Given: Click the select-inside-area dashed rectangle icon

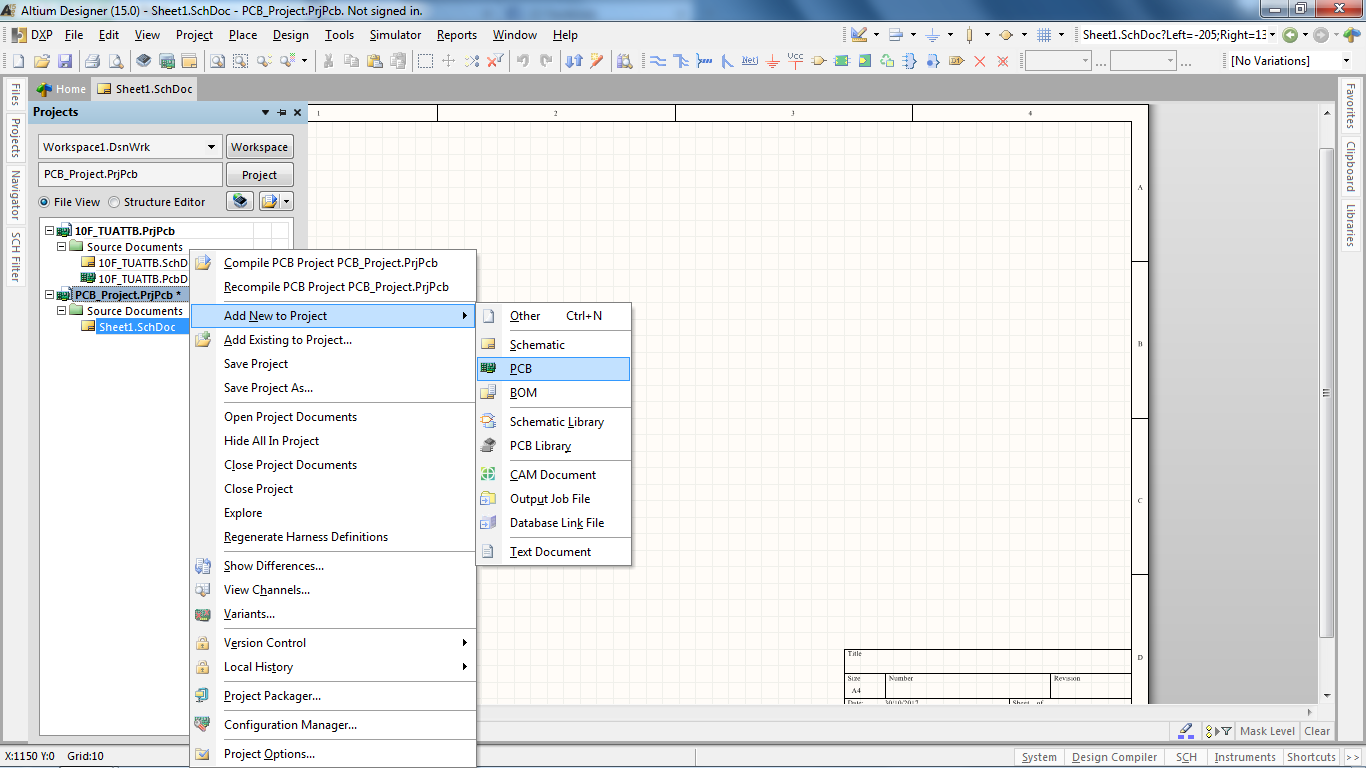Looking at the screenshot, I should 426,61.
